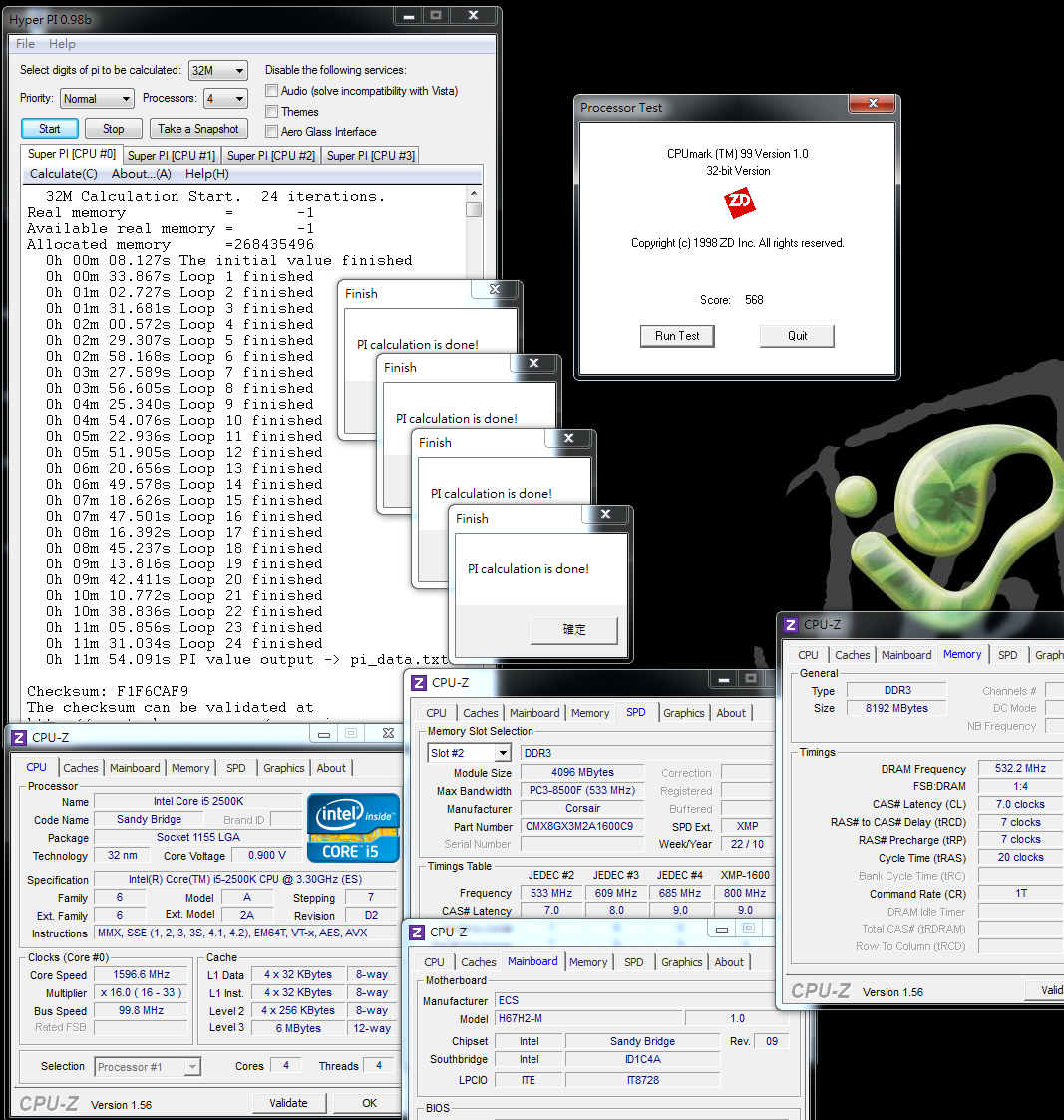
Task: Toggle the Themes checkbox
Action: tap(271, 112)
